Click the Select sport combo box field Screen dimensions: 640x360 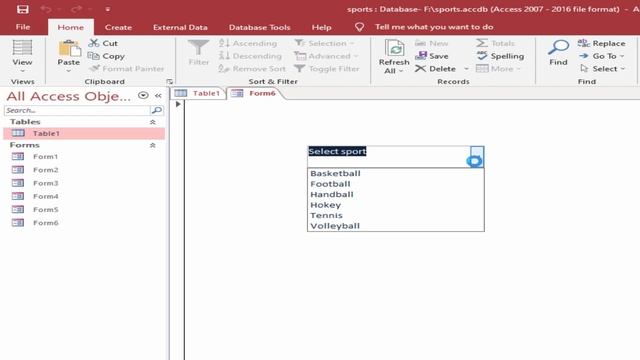(x=389, y=157)
